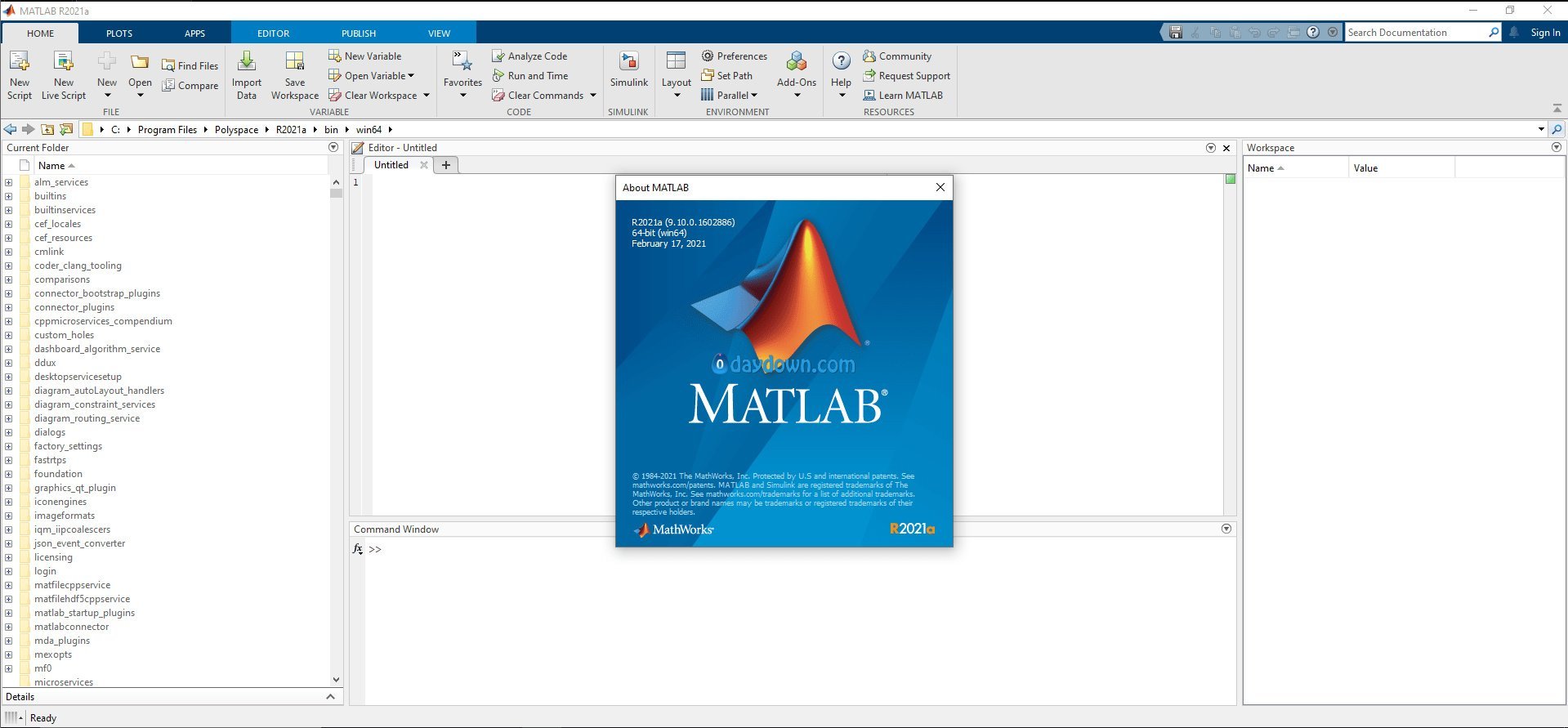This screenshot has height=728, width=1568.
Task: Expand the alm_services folder
Action: (8, 182)
